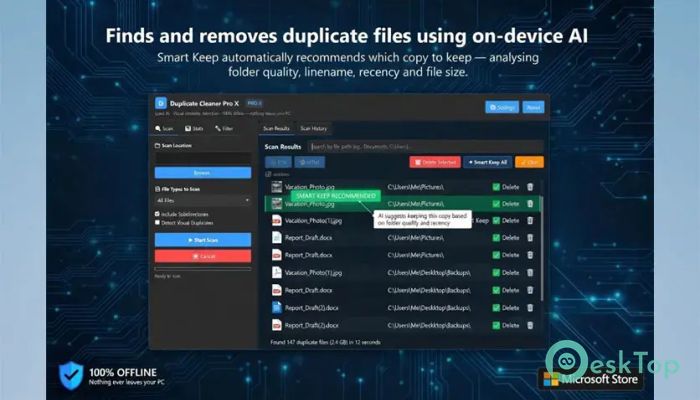Toggle Delete checkbox for last red-icon Report_Draft(2).docx
This screenshot has width=700, height=400.
point(496,325)
